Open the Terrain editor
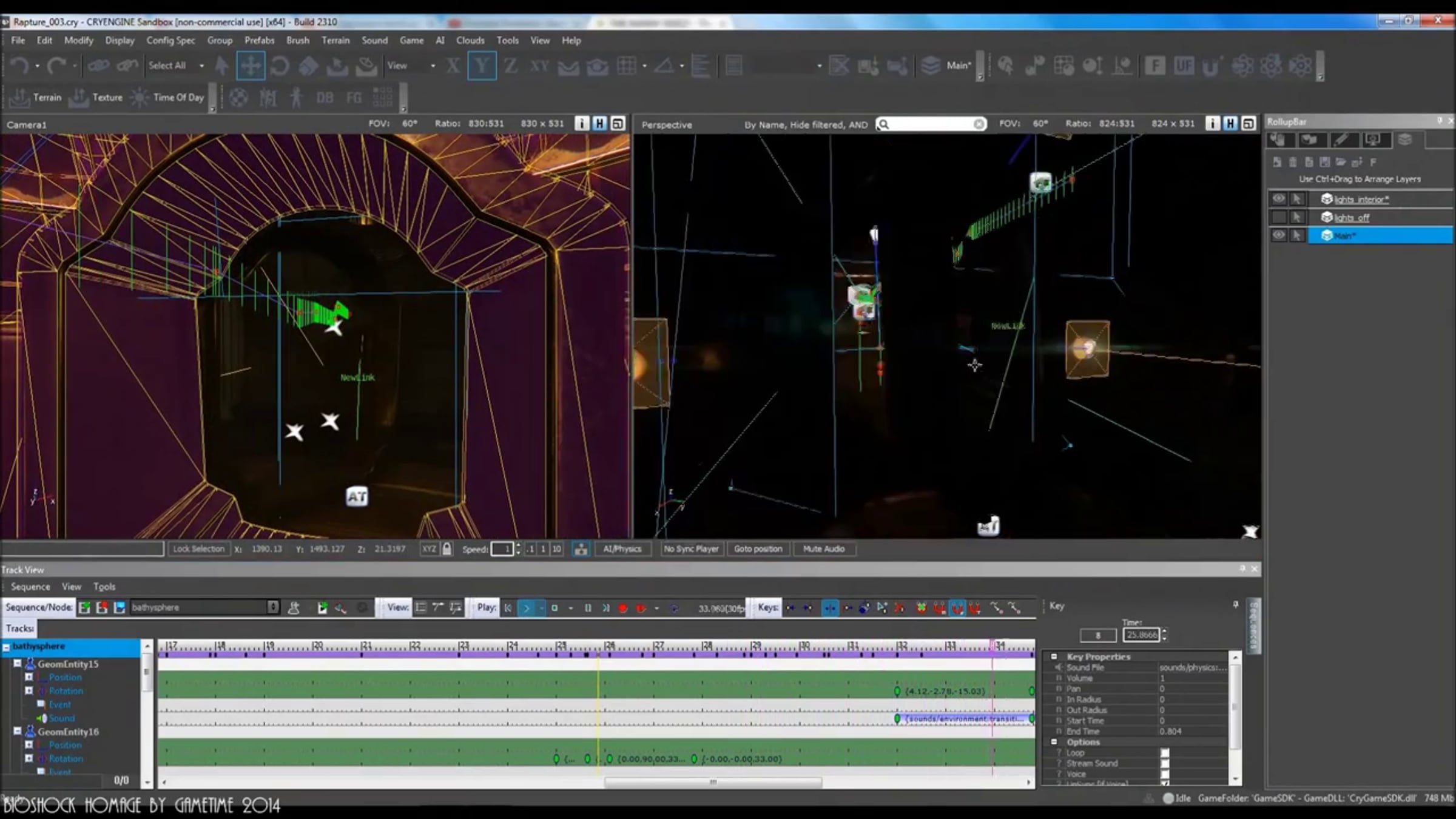 [36, 97]
